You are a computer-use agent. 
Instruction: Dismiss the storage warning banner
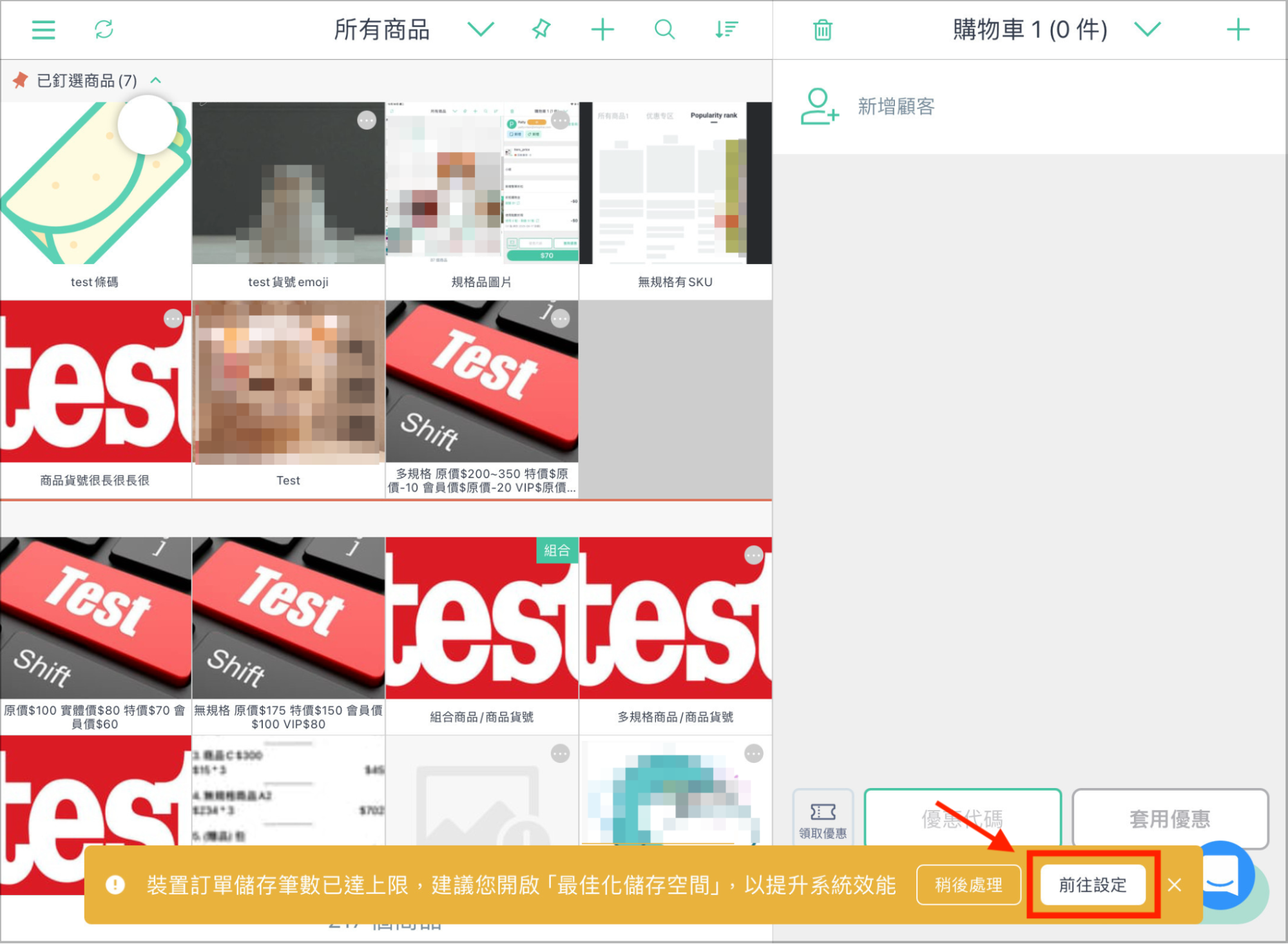1174,885
